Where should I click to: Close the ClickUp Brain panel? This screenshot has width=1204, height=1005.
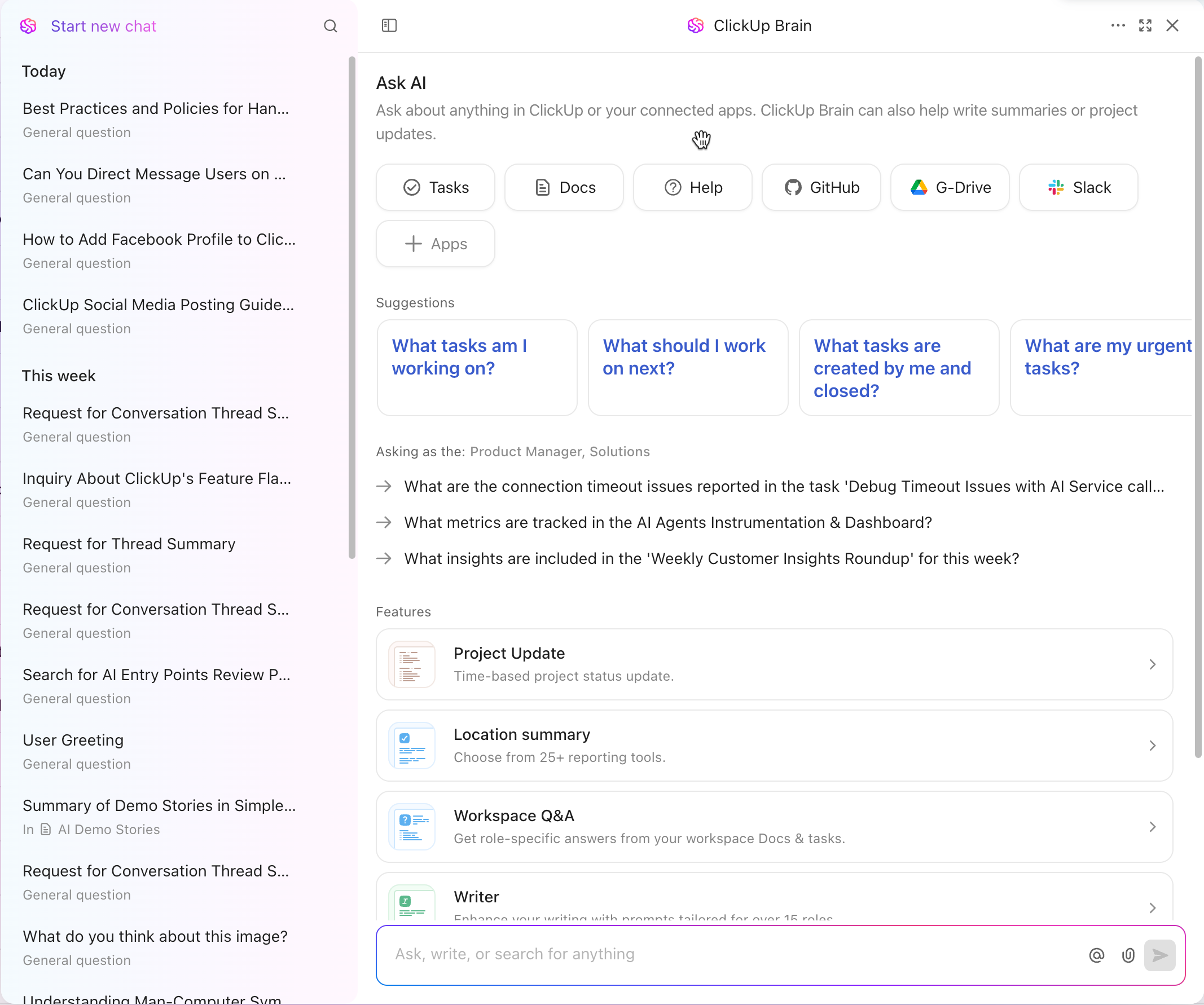(x=1172, y=25)
